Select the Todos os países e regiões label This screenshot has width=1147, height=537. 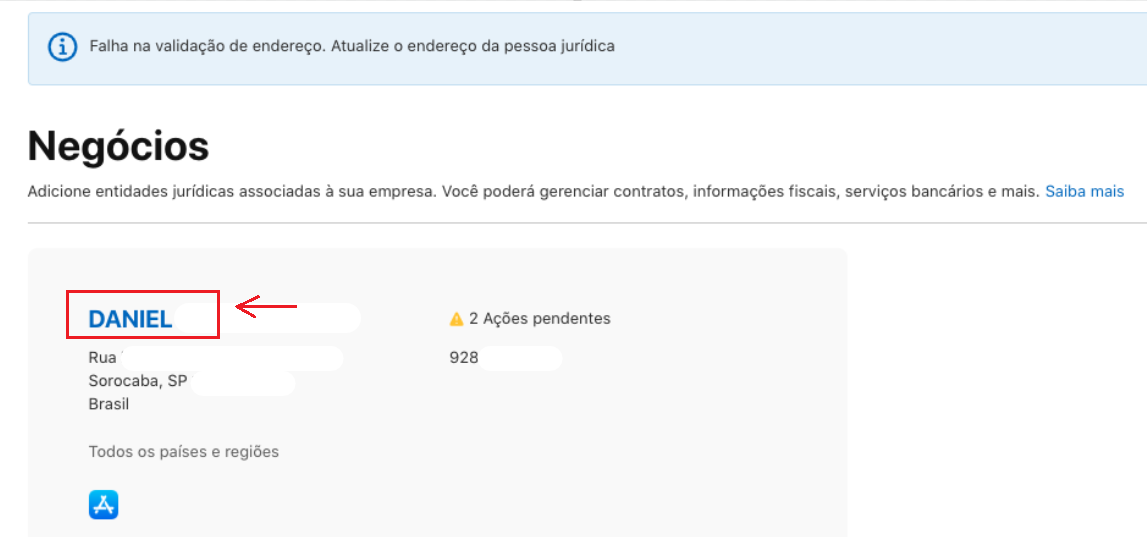(x=184, y=452)
